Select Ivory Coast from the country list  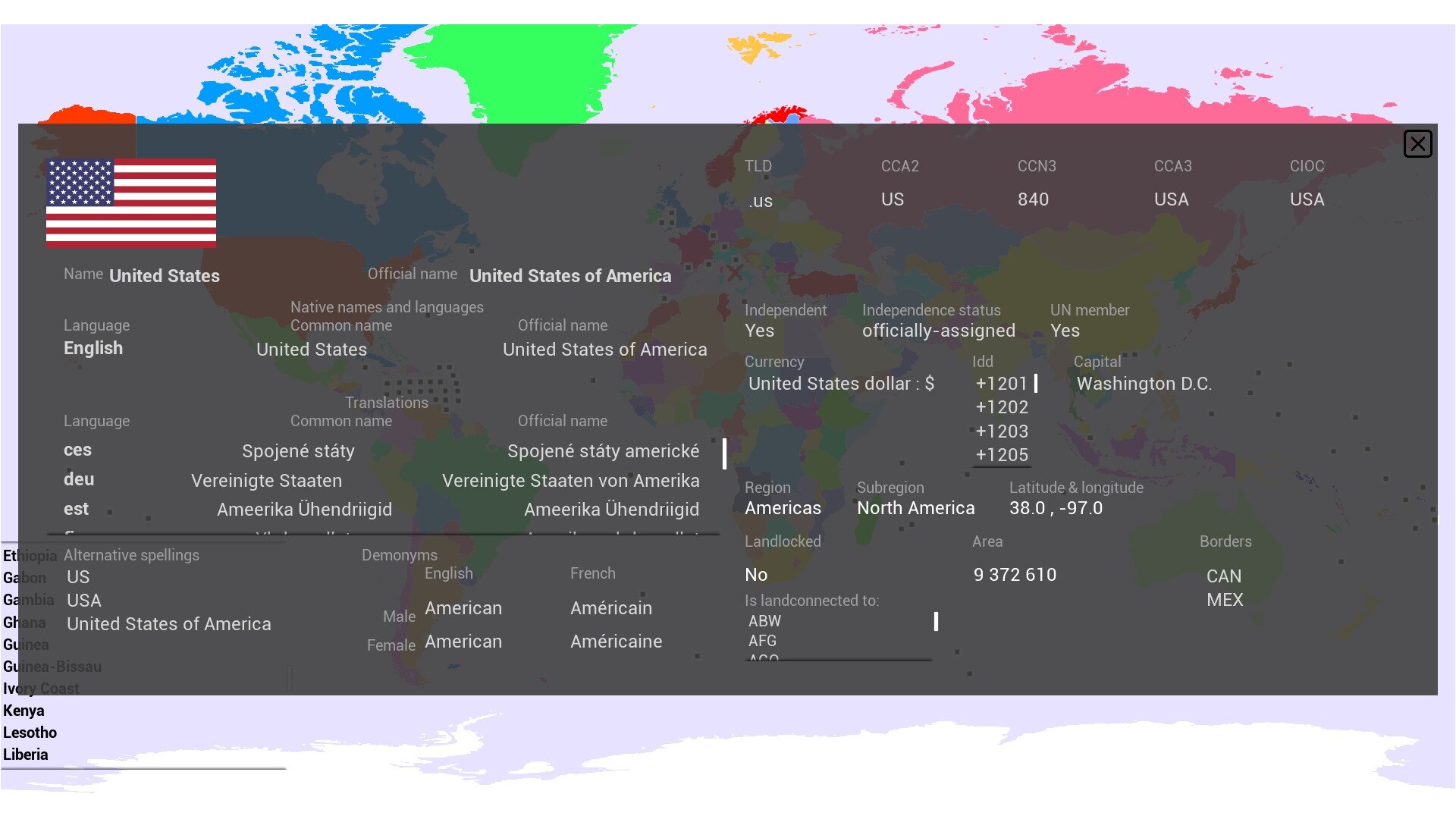[41, 689]
